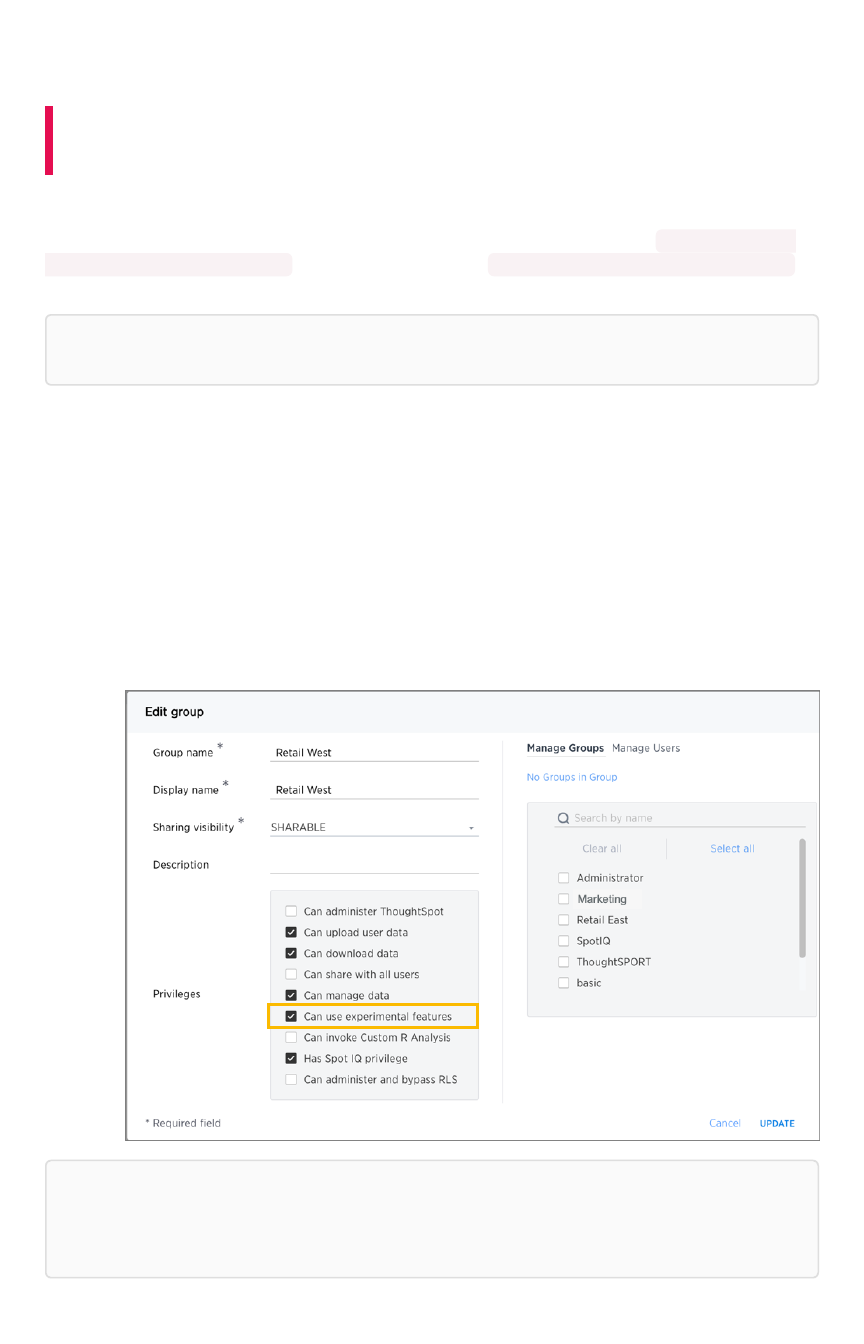
Task: Click the search magnifier icon
Action: (x=563, y=818)
